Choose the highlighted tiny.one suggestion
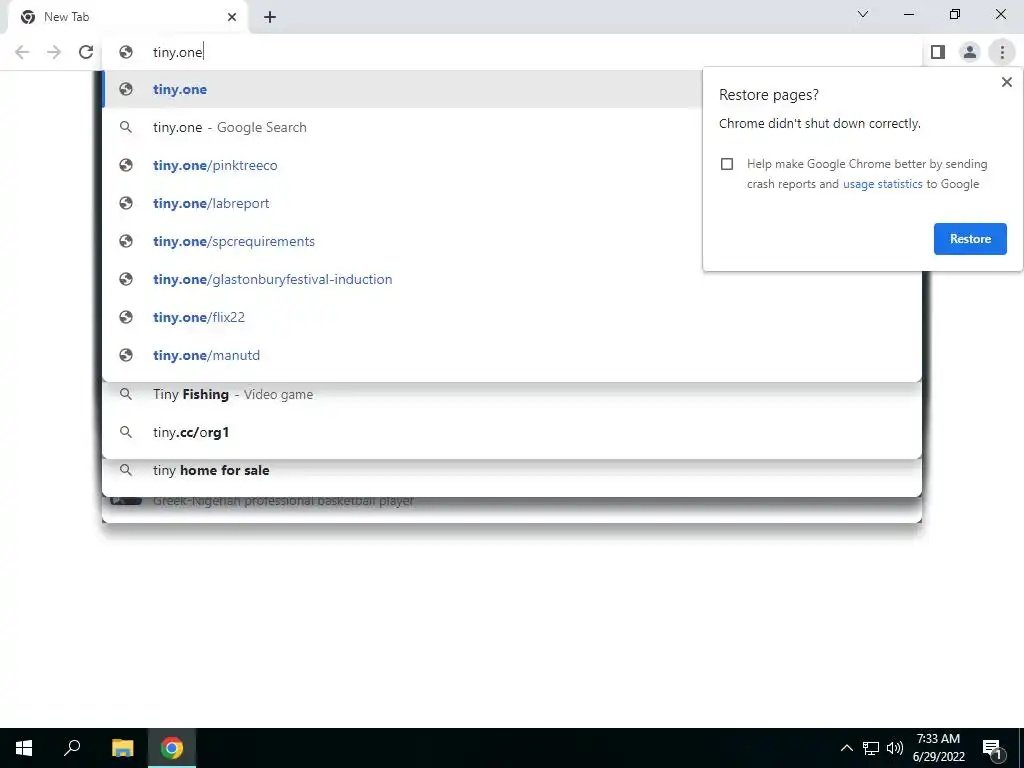1024x768 pixels. pos(402,89)
